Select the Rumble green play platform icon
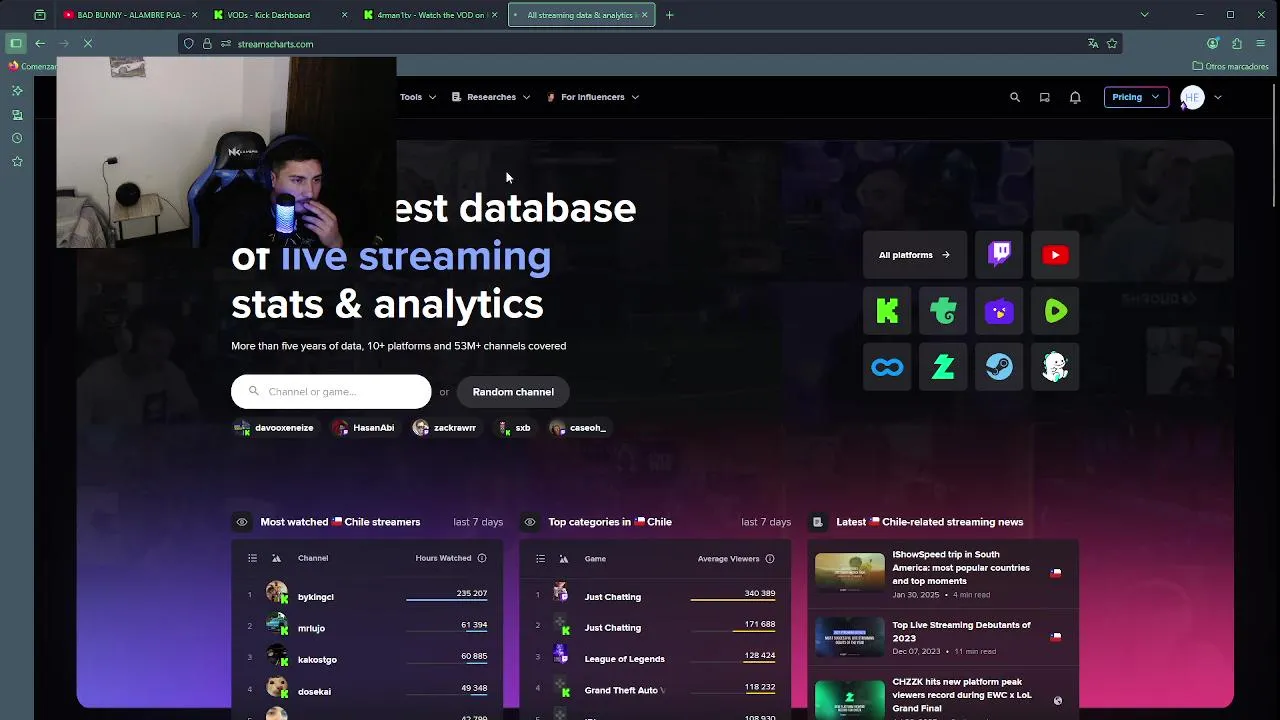This screenshot has width=1280, height=720. [1055, 311]
